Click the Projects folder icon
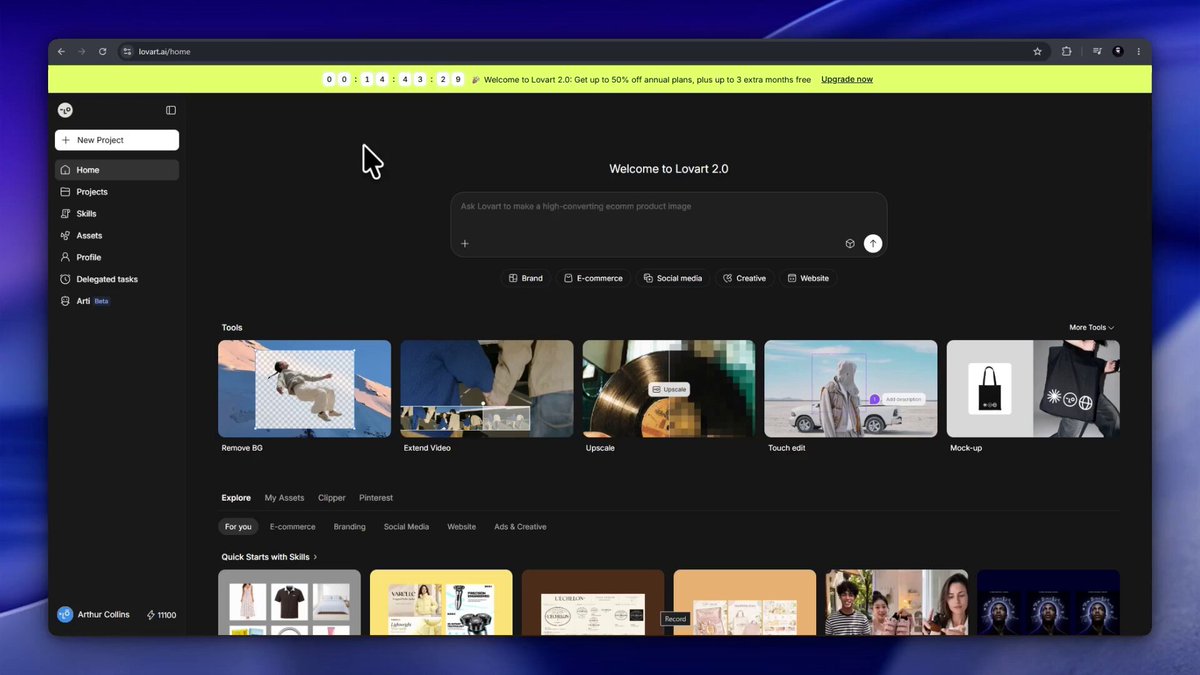 tap(65, 192)
